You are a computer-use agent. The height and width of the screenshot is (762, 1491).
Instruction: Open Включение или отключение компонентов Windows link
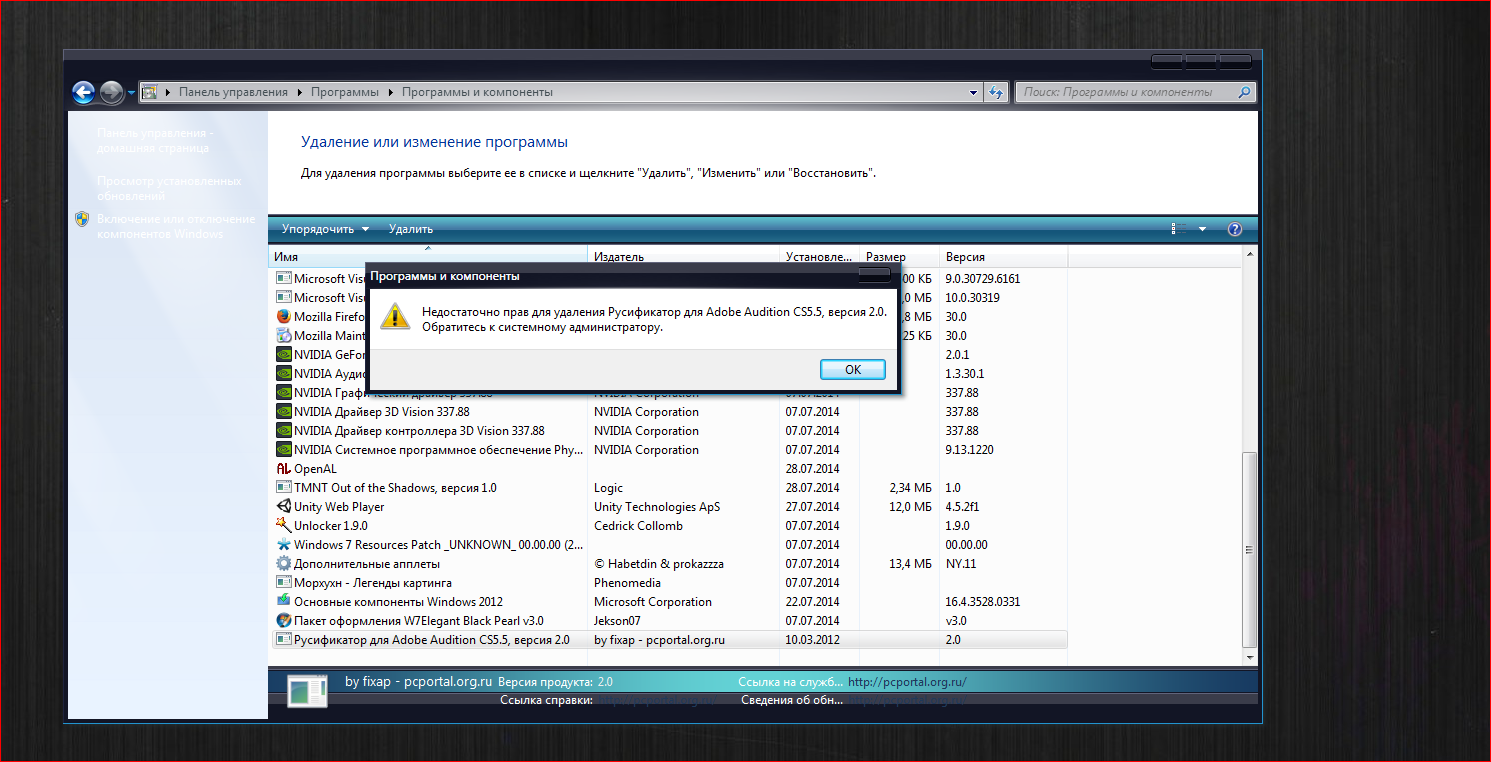click(x=175, y=226)
